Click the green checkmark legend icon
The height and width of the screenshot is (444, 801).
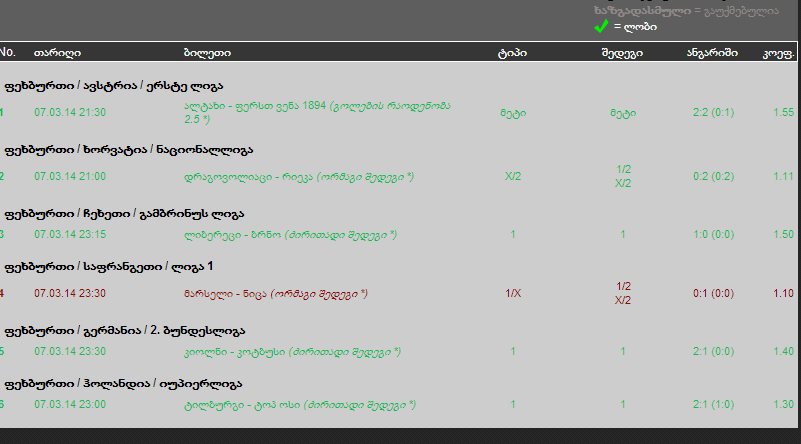601,26
